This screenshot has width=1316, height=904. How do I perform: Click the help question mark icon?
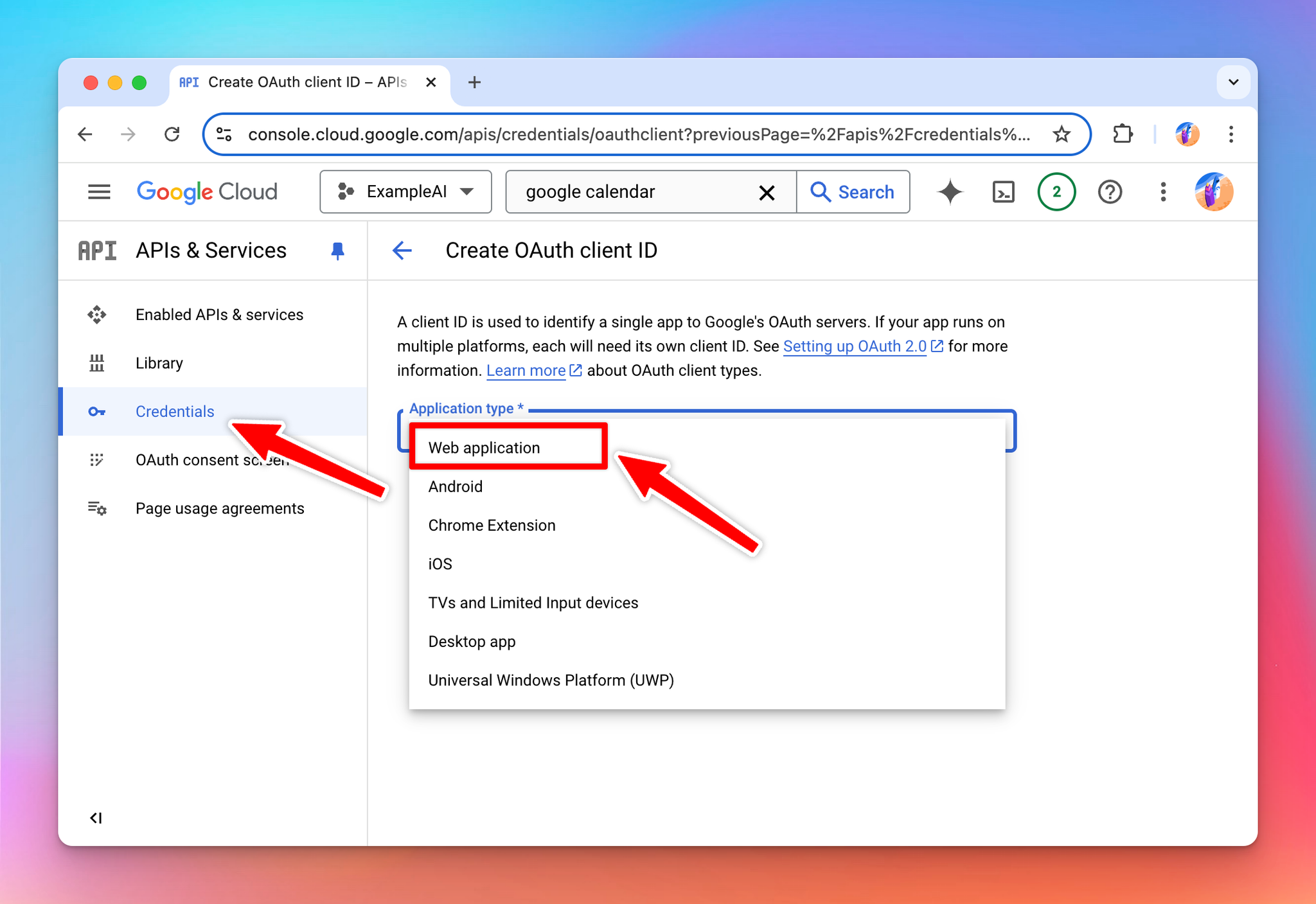click(x=1108, y=192)
